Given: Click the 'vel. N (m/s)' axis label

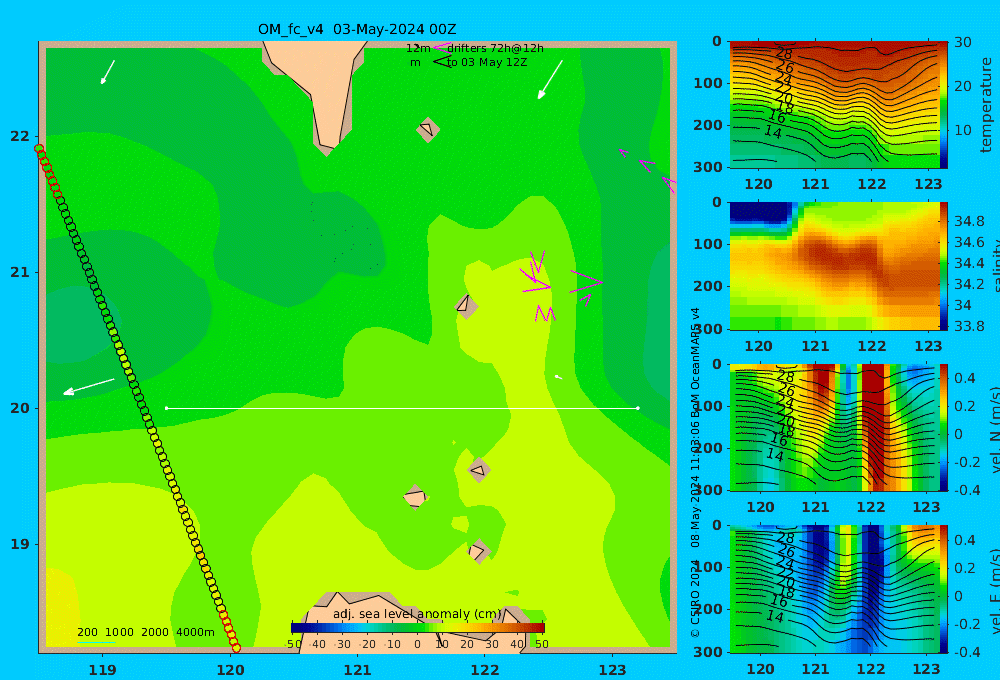Looking at the screenshot, I should [994, 429].
